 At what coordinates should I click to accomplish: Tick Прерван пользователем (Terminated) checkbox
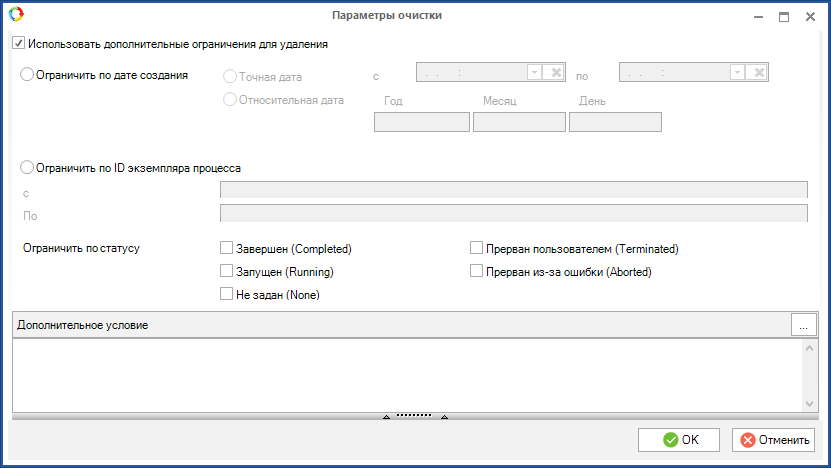coord(477,248)
